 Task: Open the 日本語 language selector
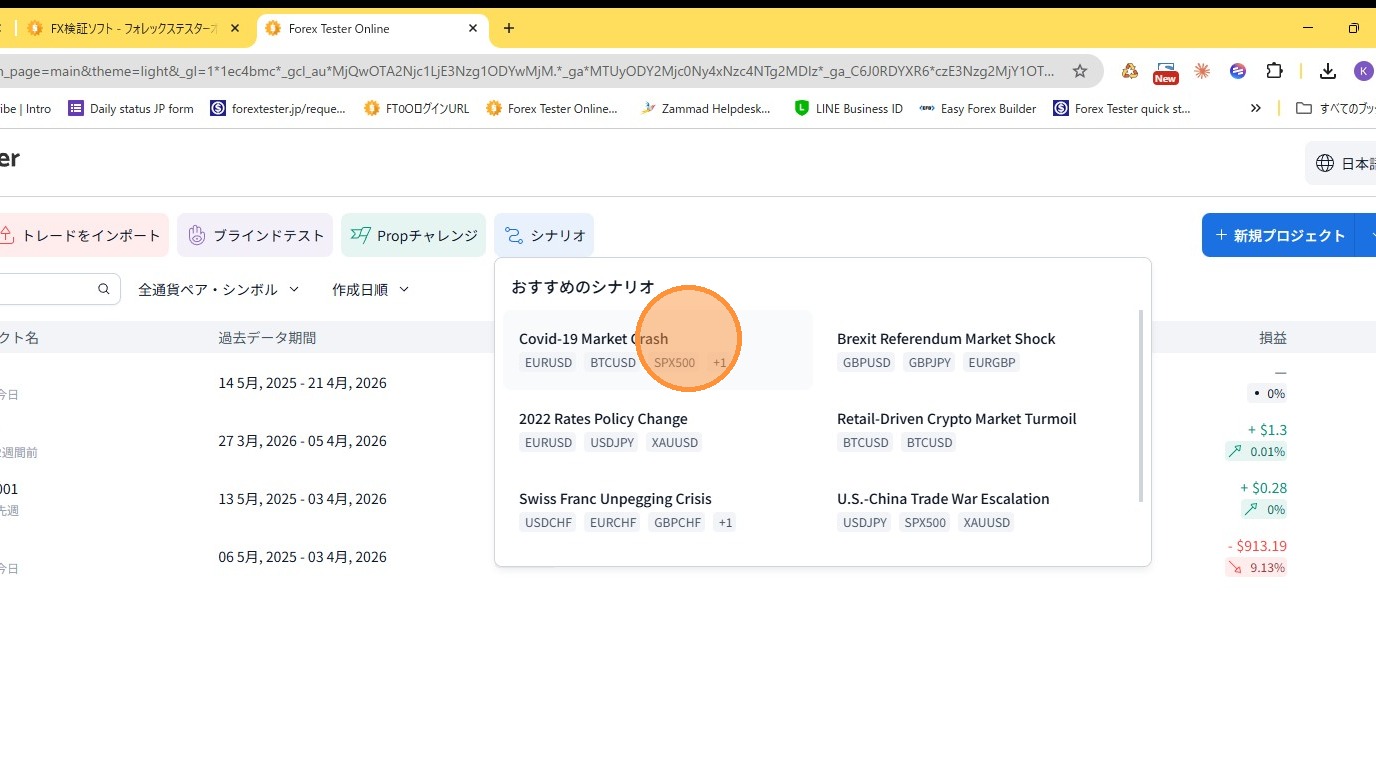tap(1341, 163)
